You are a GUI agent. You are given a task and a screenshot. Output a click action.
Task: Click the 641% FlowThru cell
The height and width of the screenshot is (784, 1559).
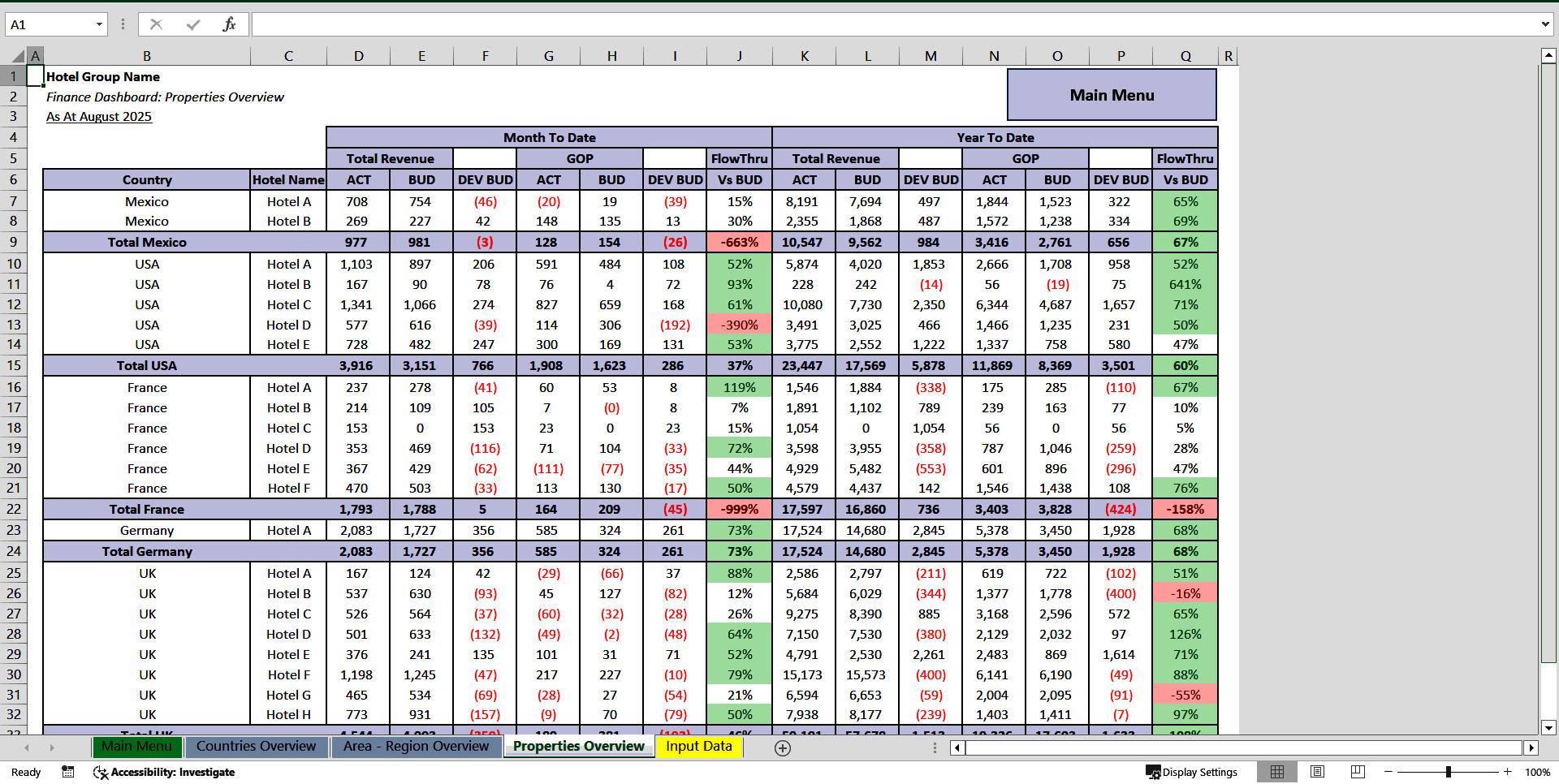(1185, 284)
